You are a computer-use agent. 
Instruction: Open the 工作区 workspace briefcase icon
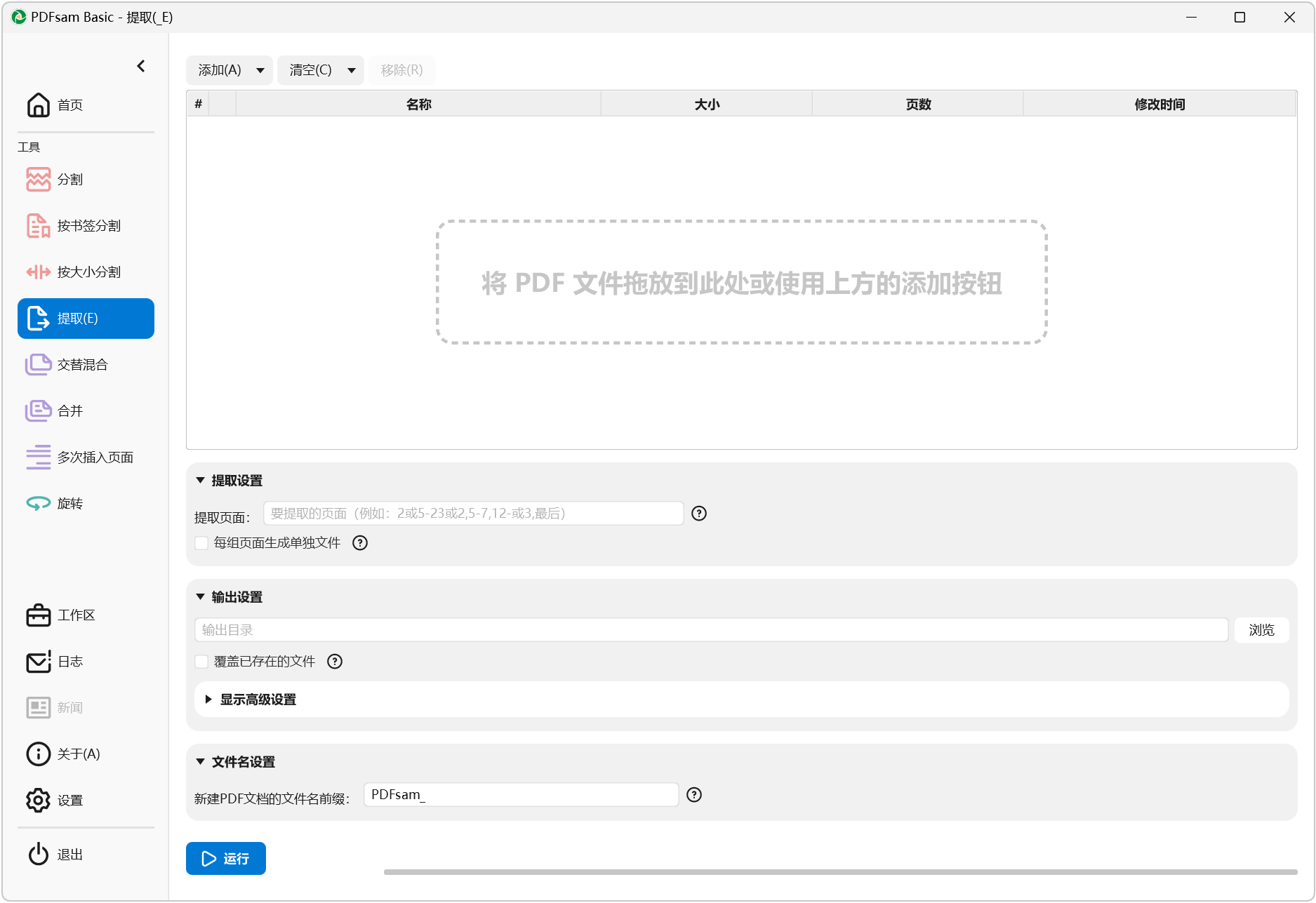click(39, 615)
